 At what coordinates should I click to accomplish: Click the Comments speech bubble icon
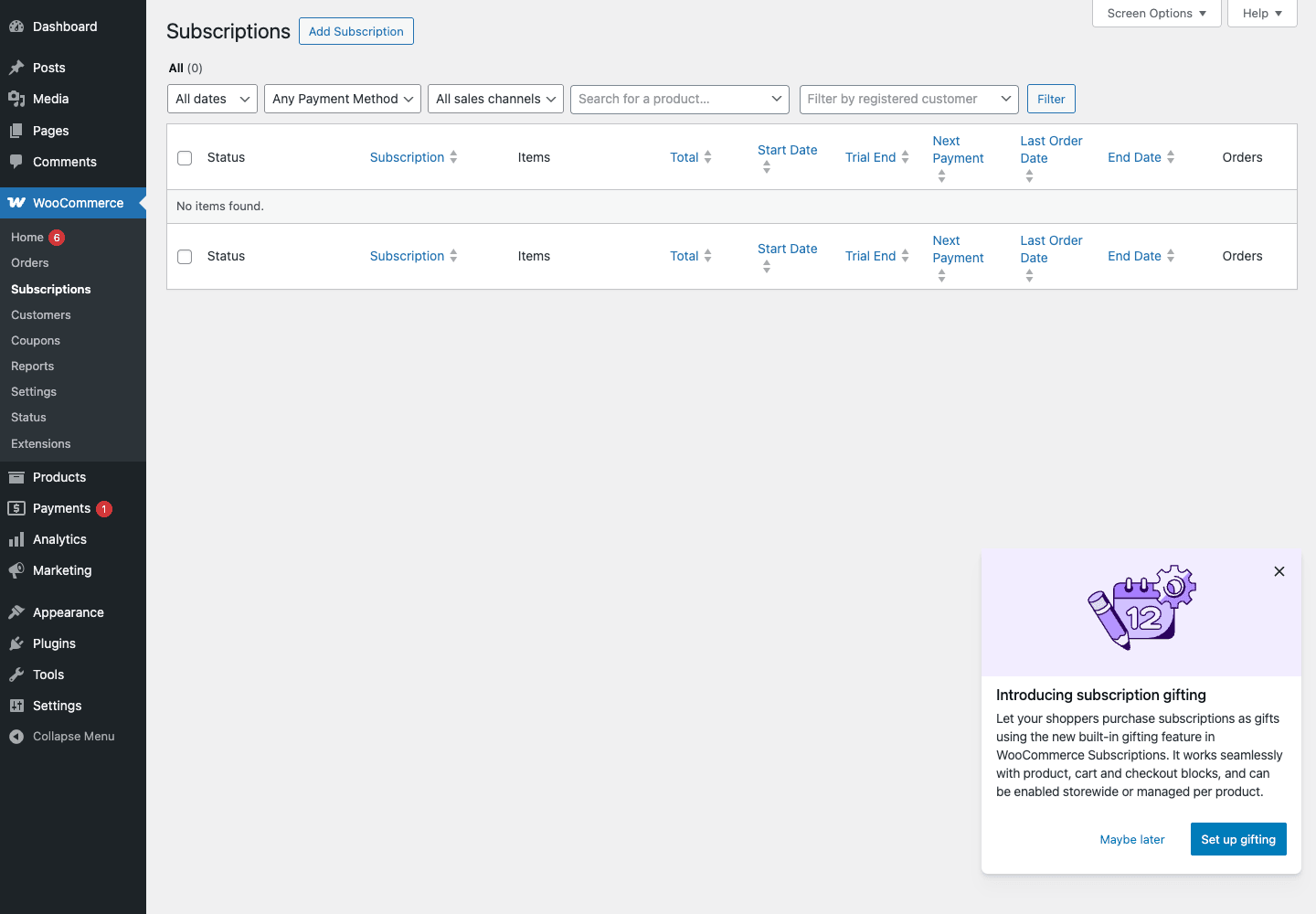pyautogui.click(x=16, y=162)
